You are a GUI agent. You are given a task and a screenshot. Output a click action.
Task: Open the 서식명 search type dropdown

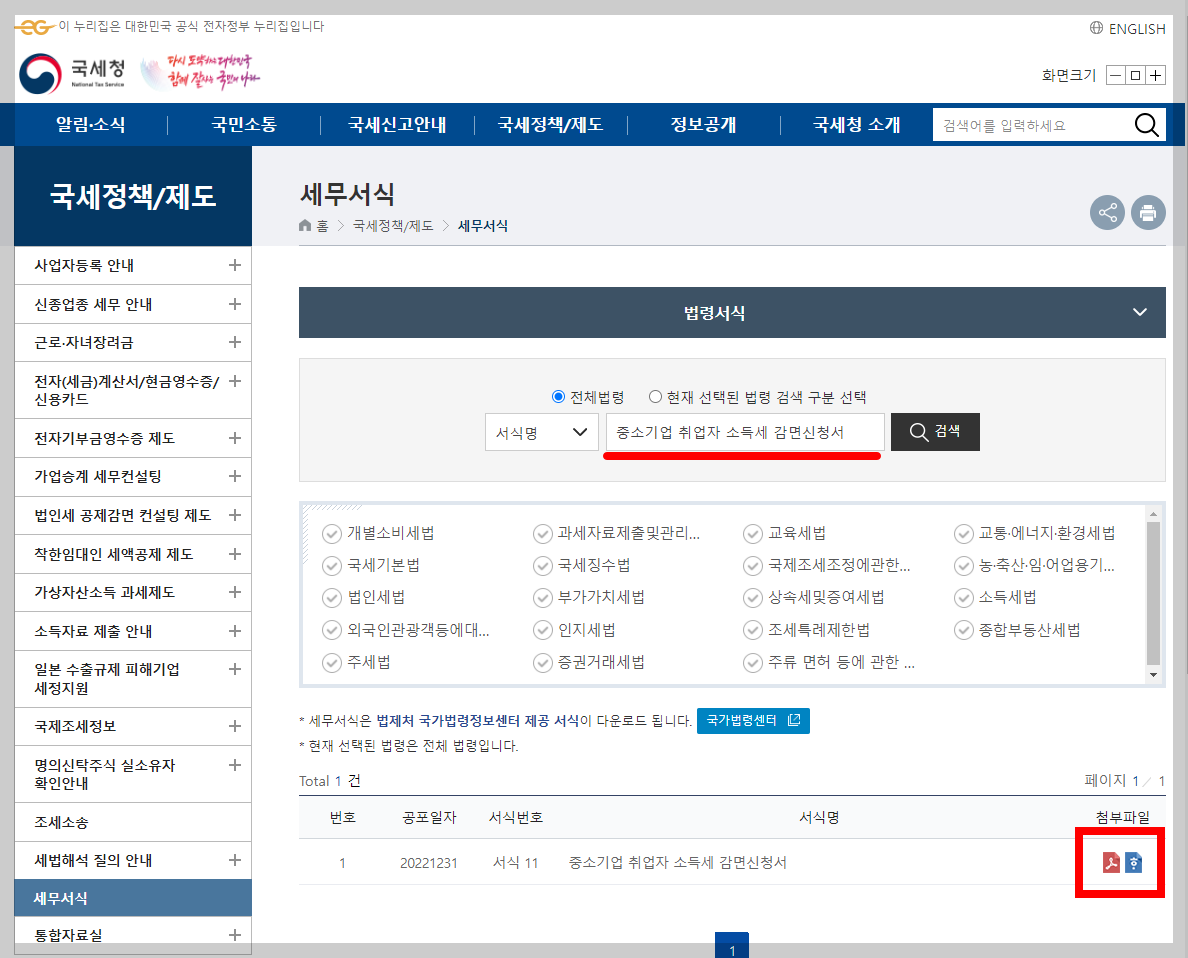542,432
